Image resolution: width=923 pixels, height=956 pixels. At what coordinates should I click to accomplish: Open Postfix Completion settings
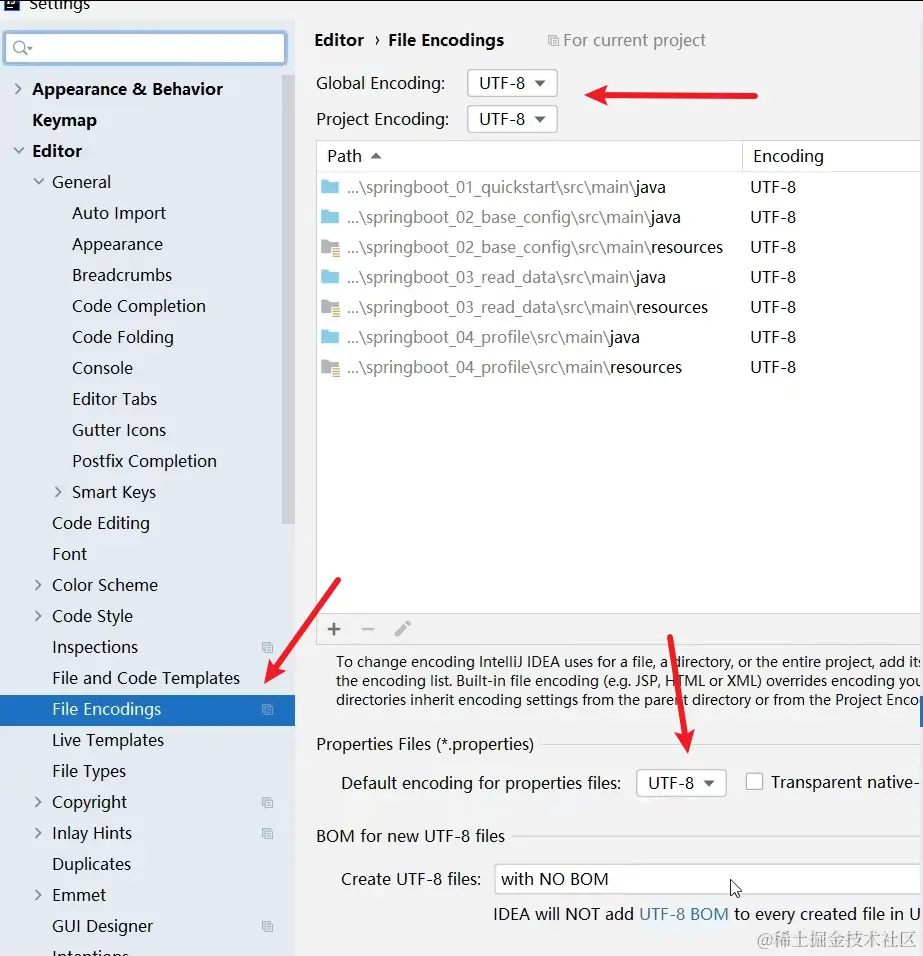pyautogui.click(x=144, y=461)
